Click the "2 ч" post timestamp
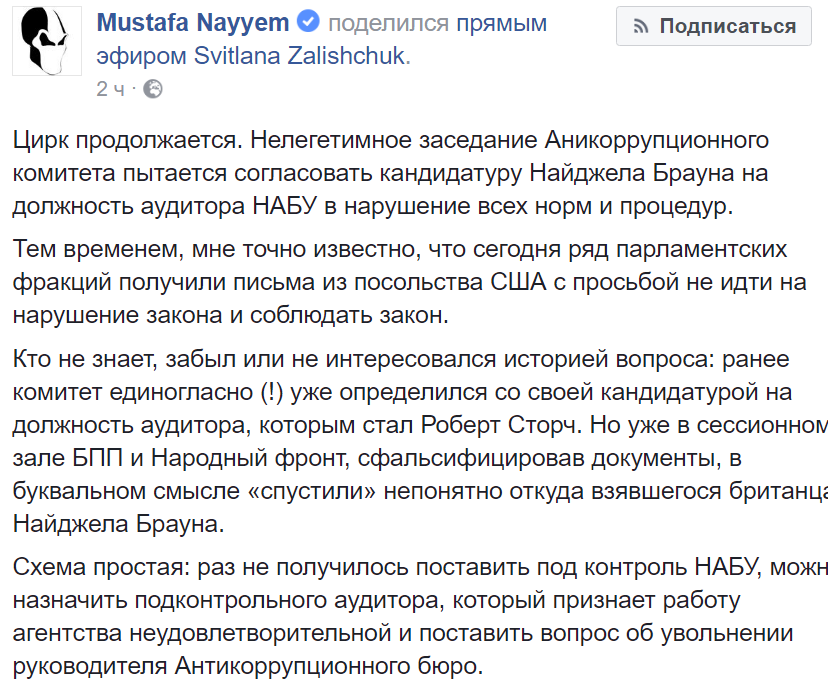Screen dimensions: 828x692 [x=110, y=89]
